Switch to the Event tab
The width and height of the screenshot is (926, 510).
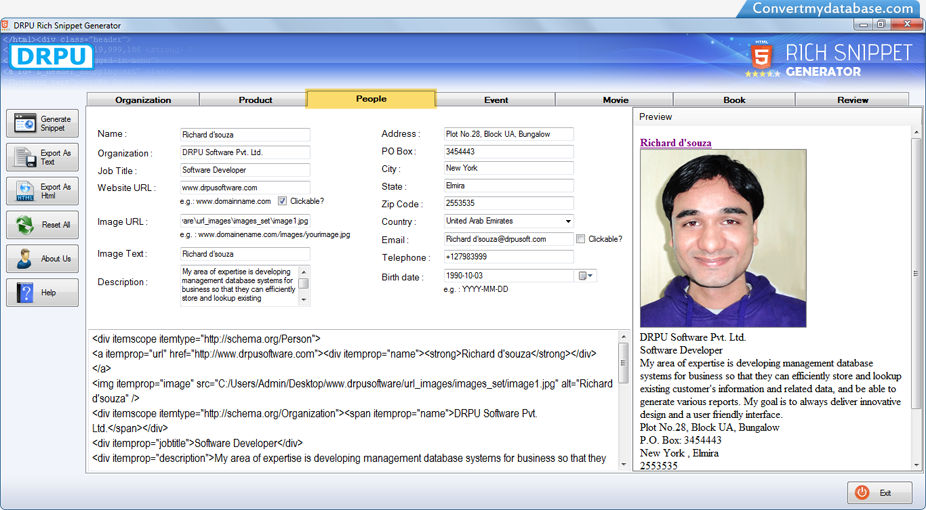tap(495, 100)
